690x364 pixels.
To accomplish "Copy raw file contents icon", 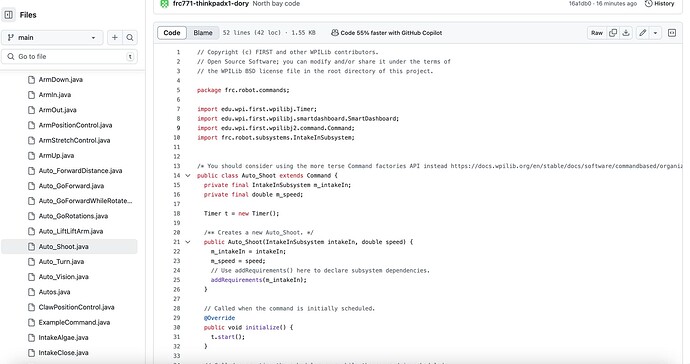I will tap(613, 33).
